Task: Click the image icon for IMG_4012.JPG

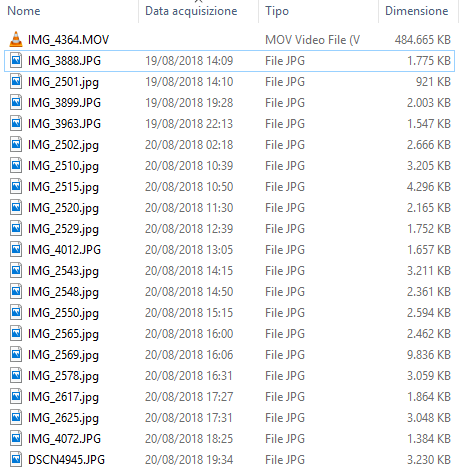Action: [16, 249]
